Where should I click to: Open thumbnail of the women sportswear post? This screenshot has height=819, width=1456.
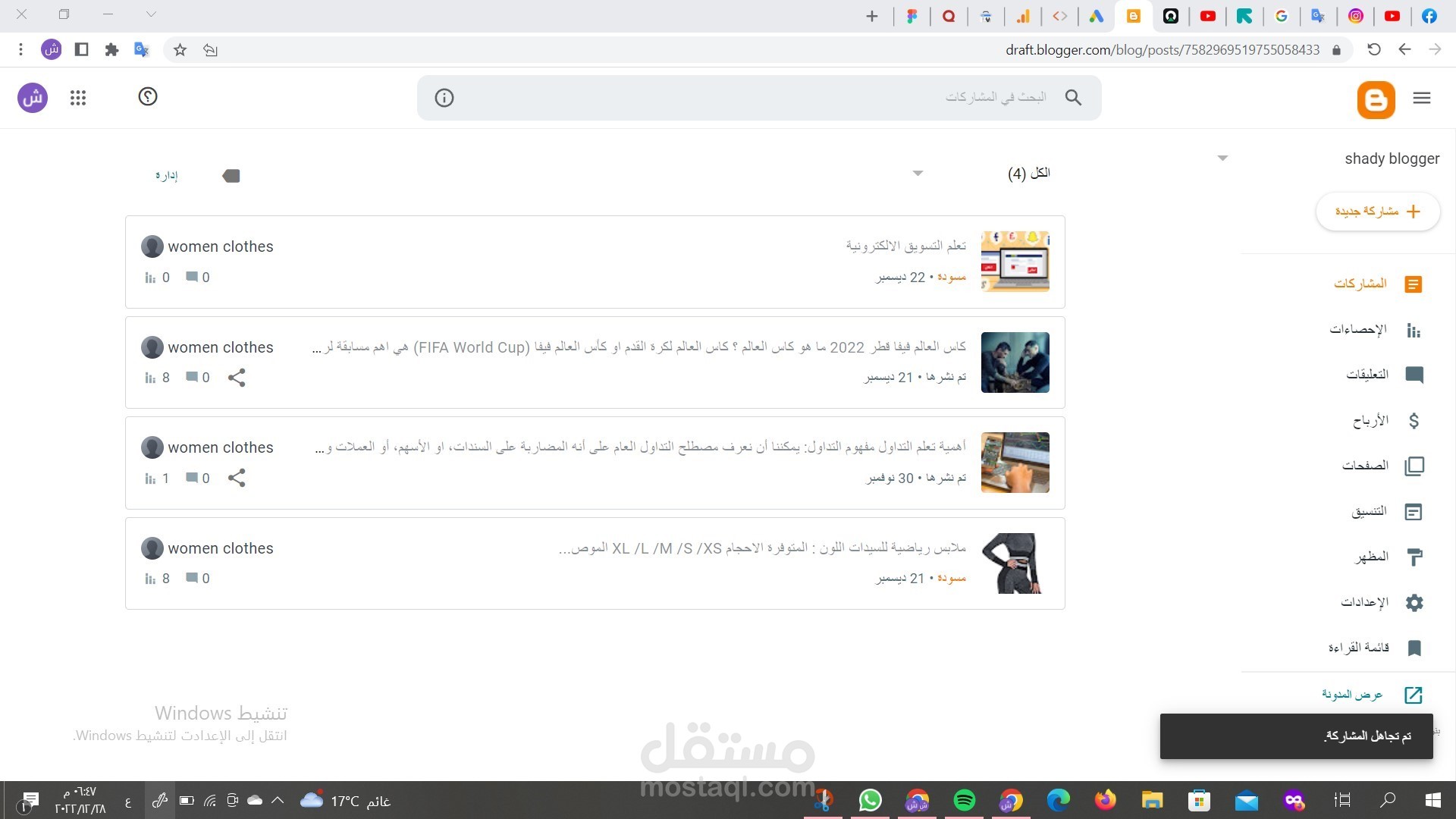pos(1015,563)
